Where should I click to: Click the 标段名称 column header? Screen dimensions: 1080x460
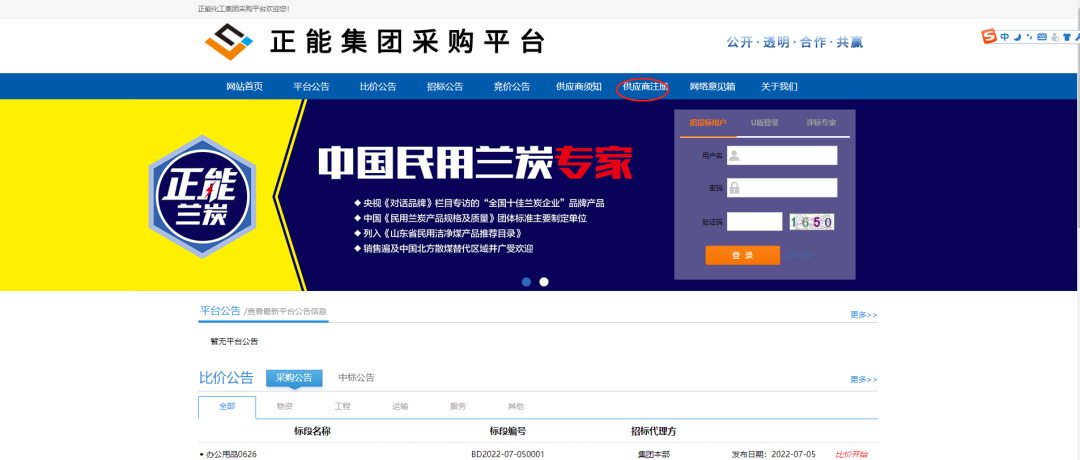click(x=313, y=431)
